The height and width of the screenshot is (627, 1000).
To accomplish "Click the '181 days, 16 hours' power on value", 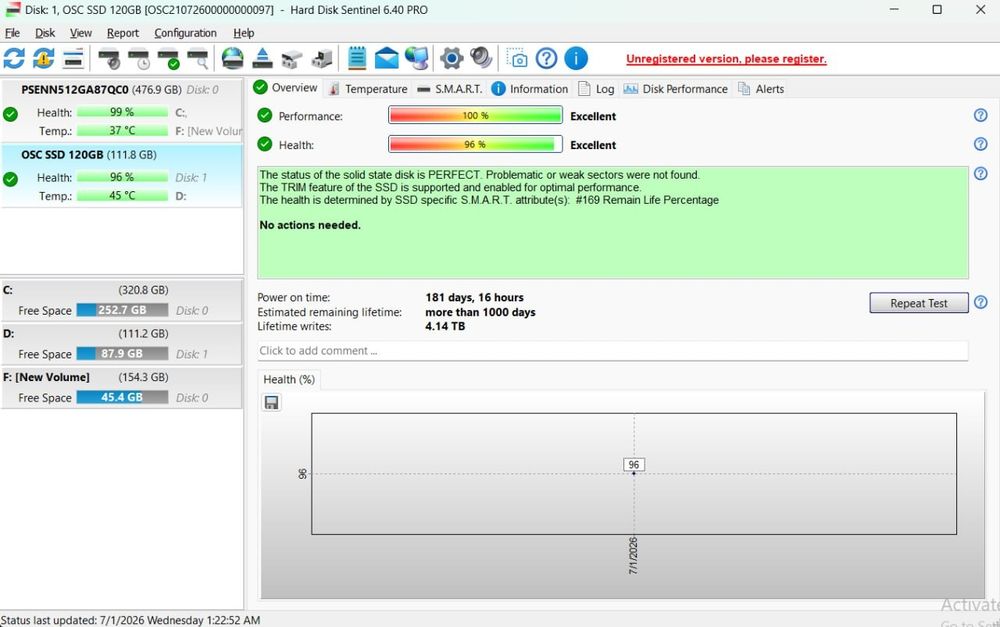I will pos(474,297).
